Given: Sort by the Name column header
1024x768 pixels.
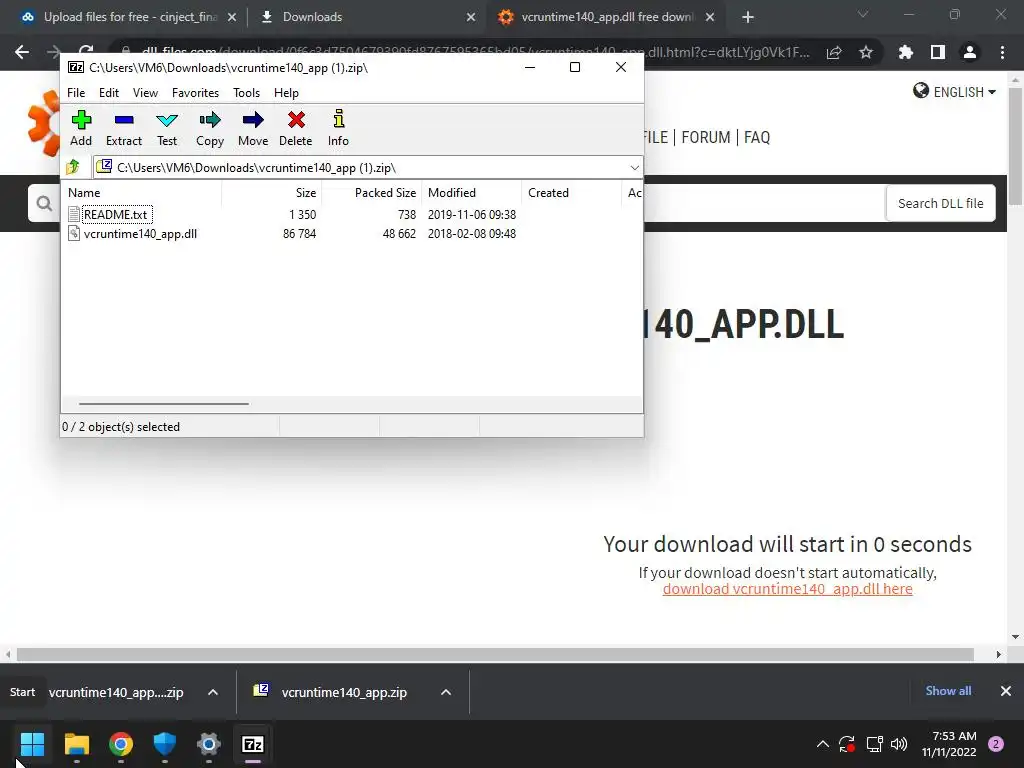Looking at the screenshot, I should click(84, 193).
